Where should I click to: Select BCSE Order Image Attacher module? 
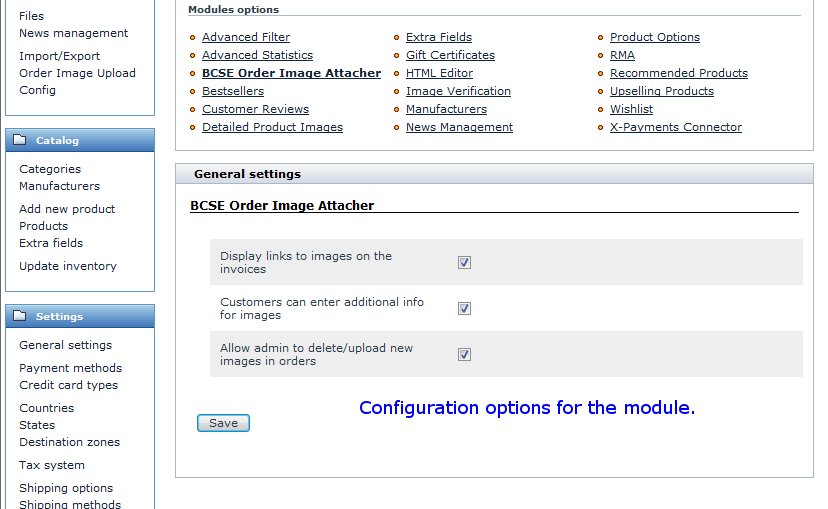pyautogui.click(x=291, y=73)
